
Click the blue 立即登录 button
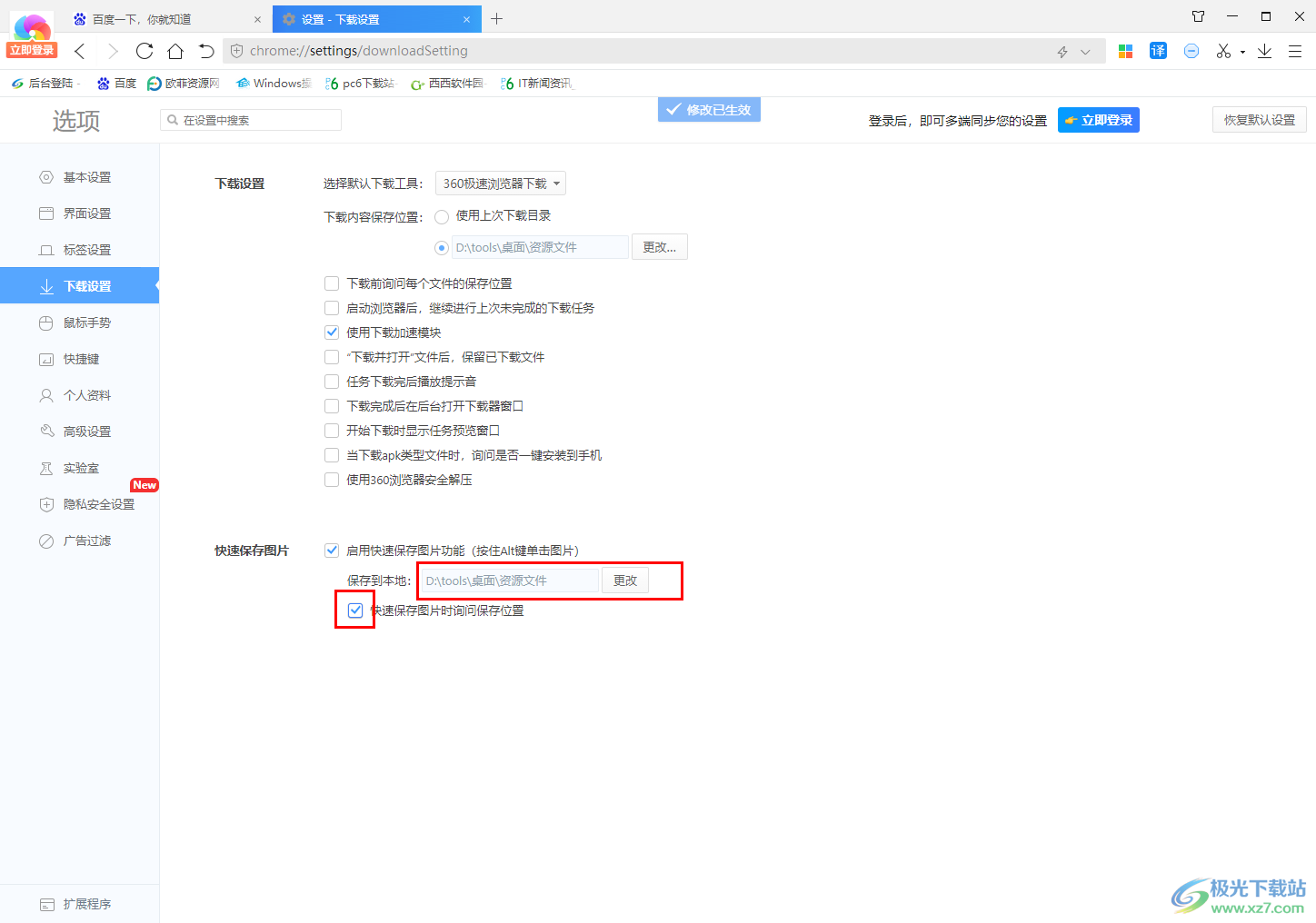[x=1098, y=120]
